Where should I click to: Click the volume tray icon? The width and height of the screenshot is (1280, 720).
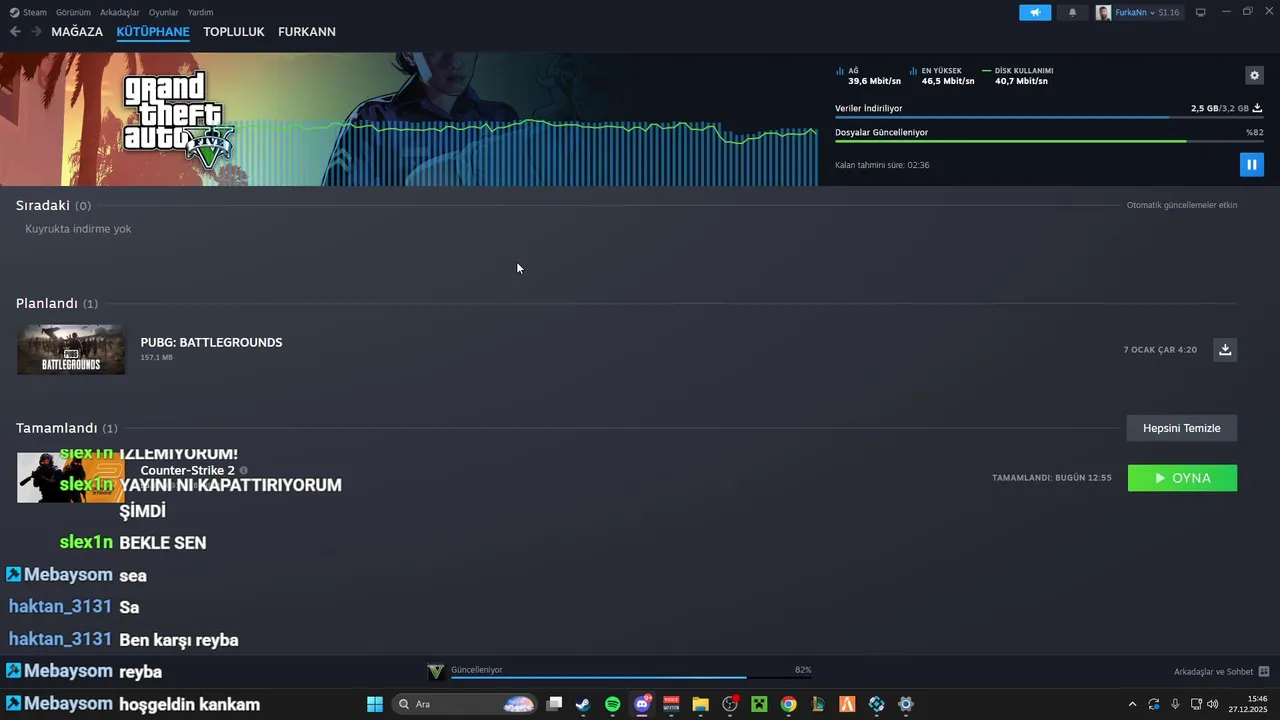(1213, 704)
